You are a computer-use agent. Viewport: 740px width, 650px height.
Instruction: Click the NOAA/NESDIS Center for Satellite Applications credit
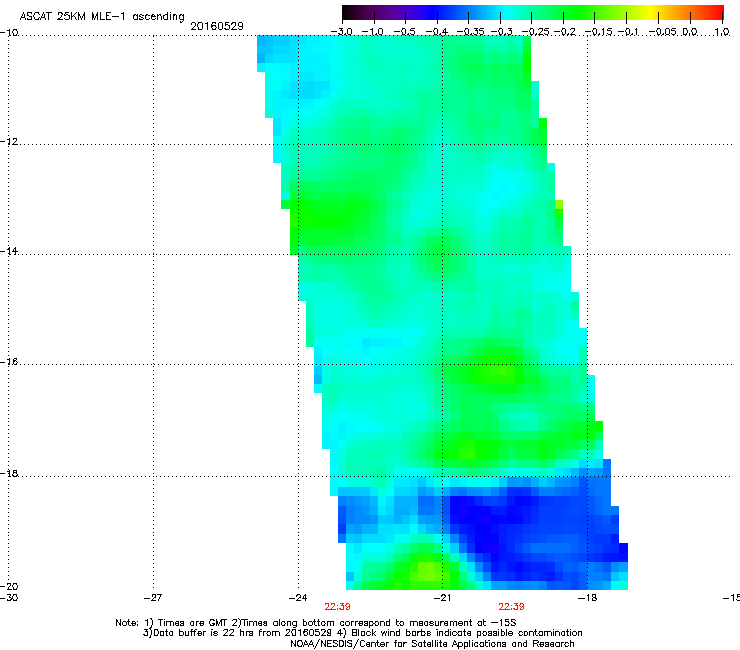point(432,644)
